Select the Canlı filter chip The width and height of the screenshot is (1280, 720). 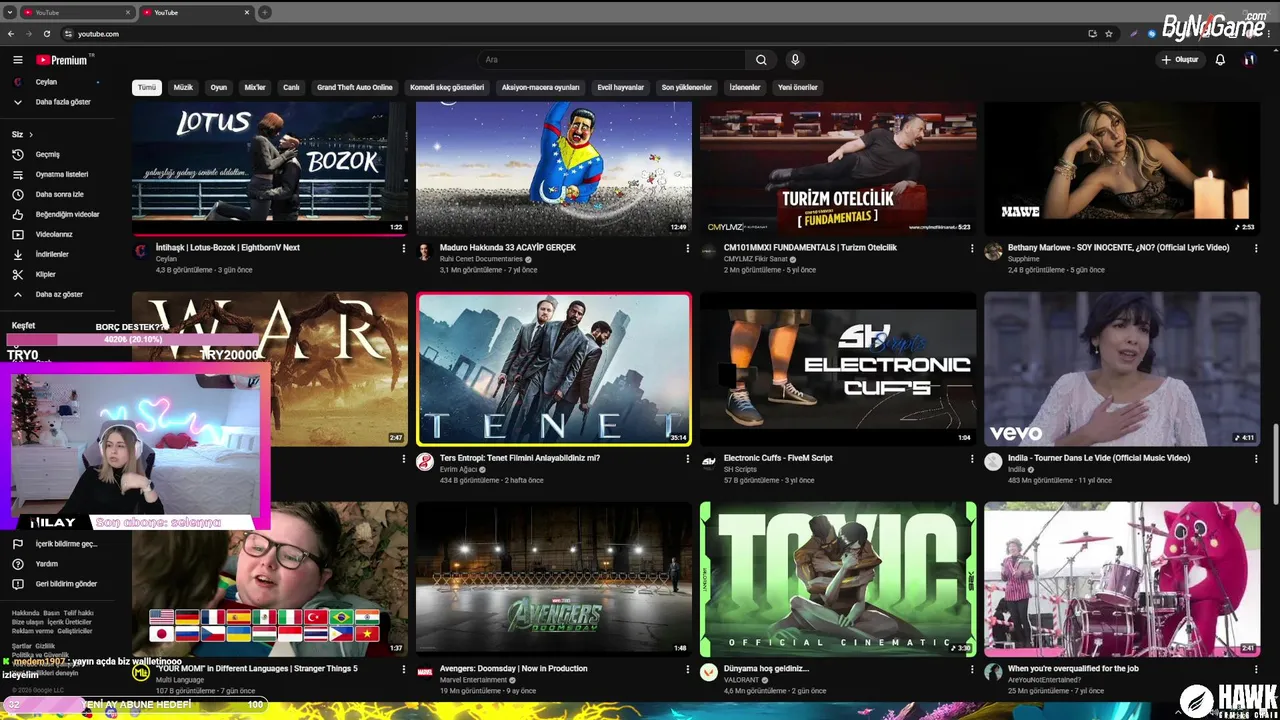pyautogui.click(x=291, y=87)
